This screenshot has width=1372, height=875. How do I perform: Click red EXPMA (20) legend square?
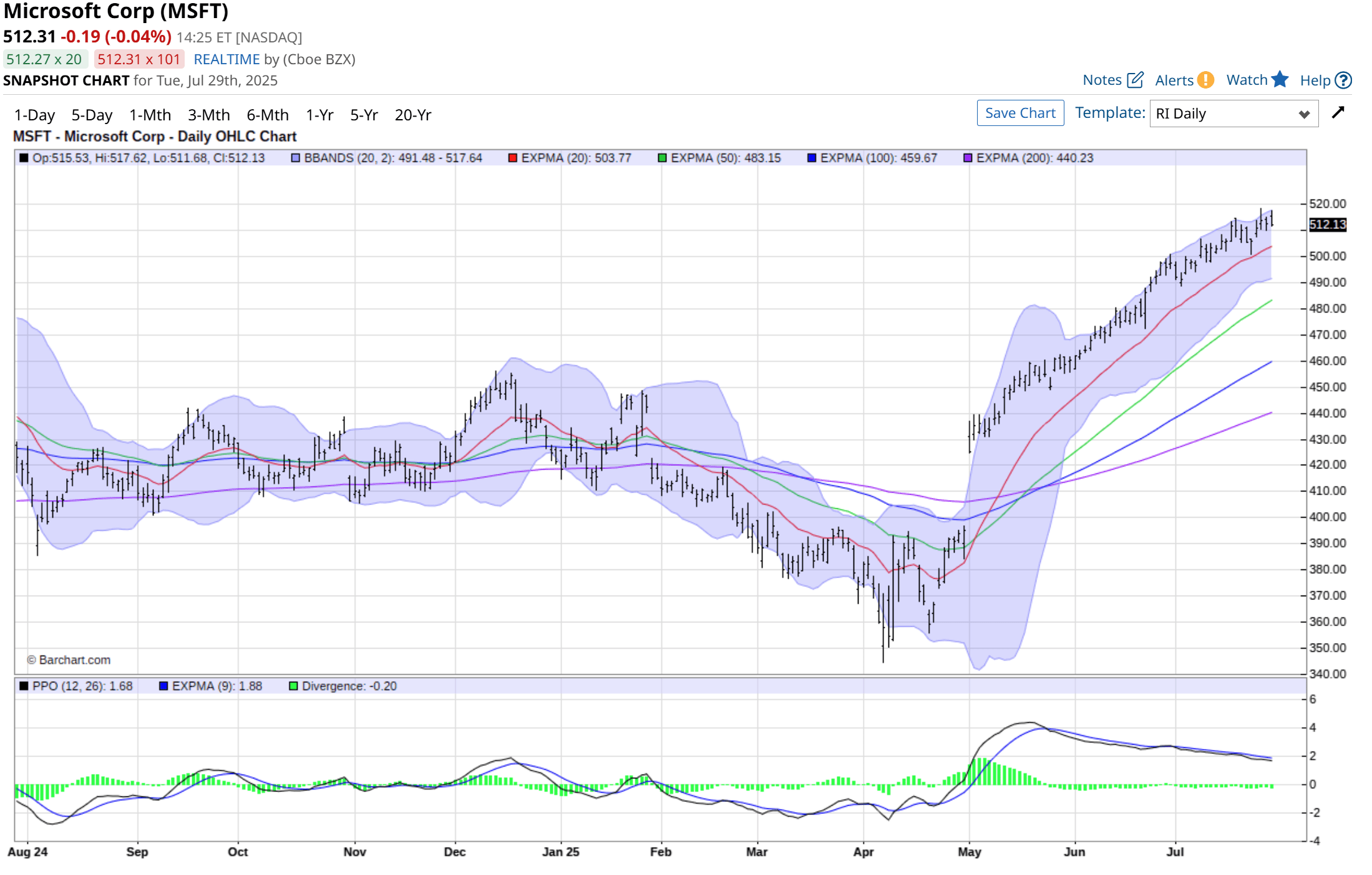(x=512, y=158)
